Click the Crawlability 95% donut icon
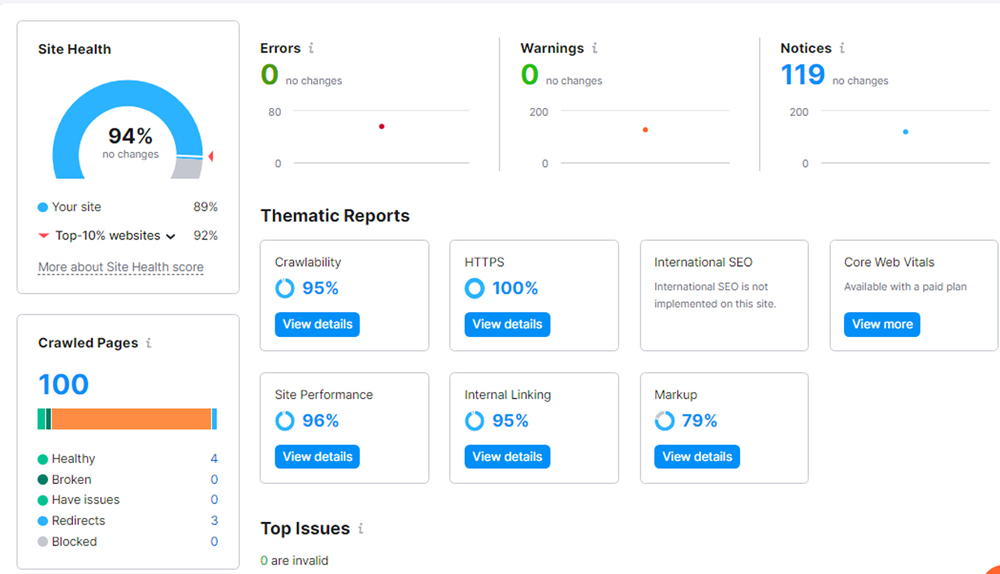Viewport: 1000px width, 574px height. 285,288
